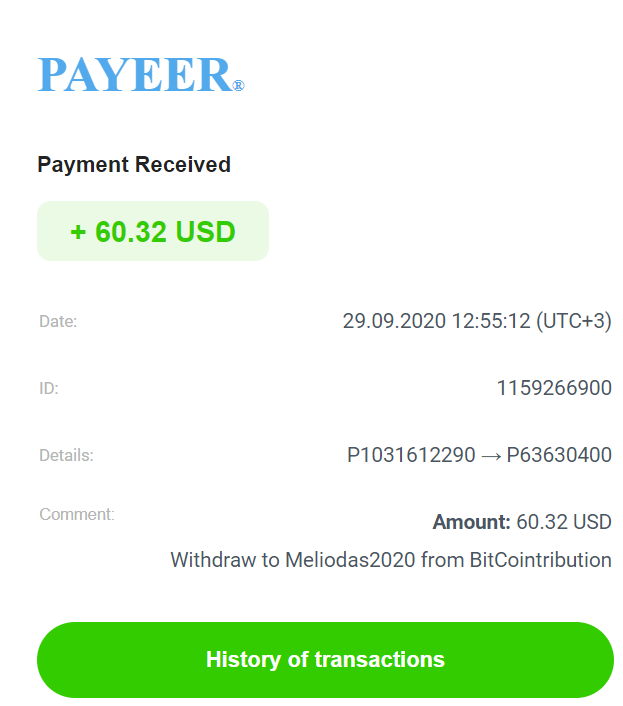Click the registered trademark symbol by PAYEER
The height and width of the screenshot is (706, 623).
coord(239,86)
